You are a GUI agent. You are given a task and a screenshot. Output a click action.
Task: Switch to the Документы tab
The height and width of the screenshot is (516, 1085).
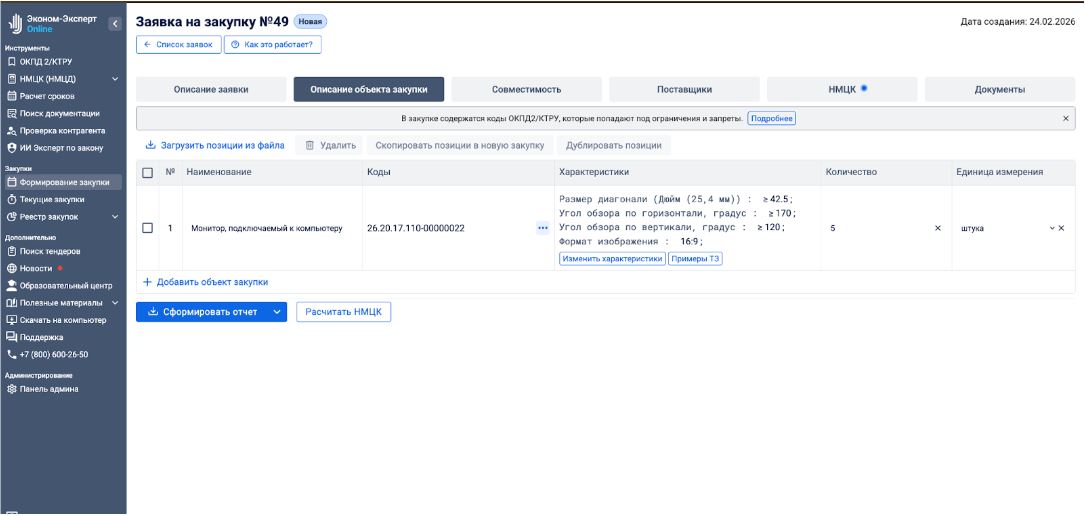tap(999, 89)
